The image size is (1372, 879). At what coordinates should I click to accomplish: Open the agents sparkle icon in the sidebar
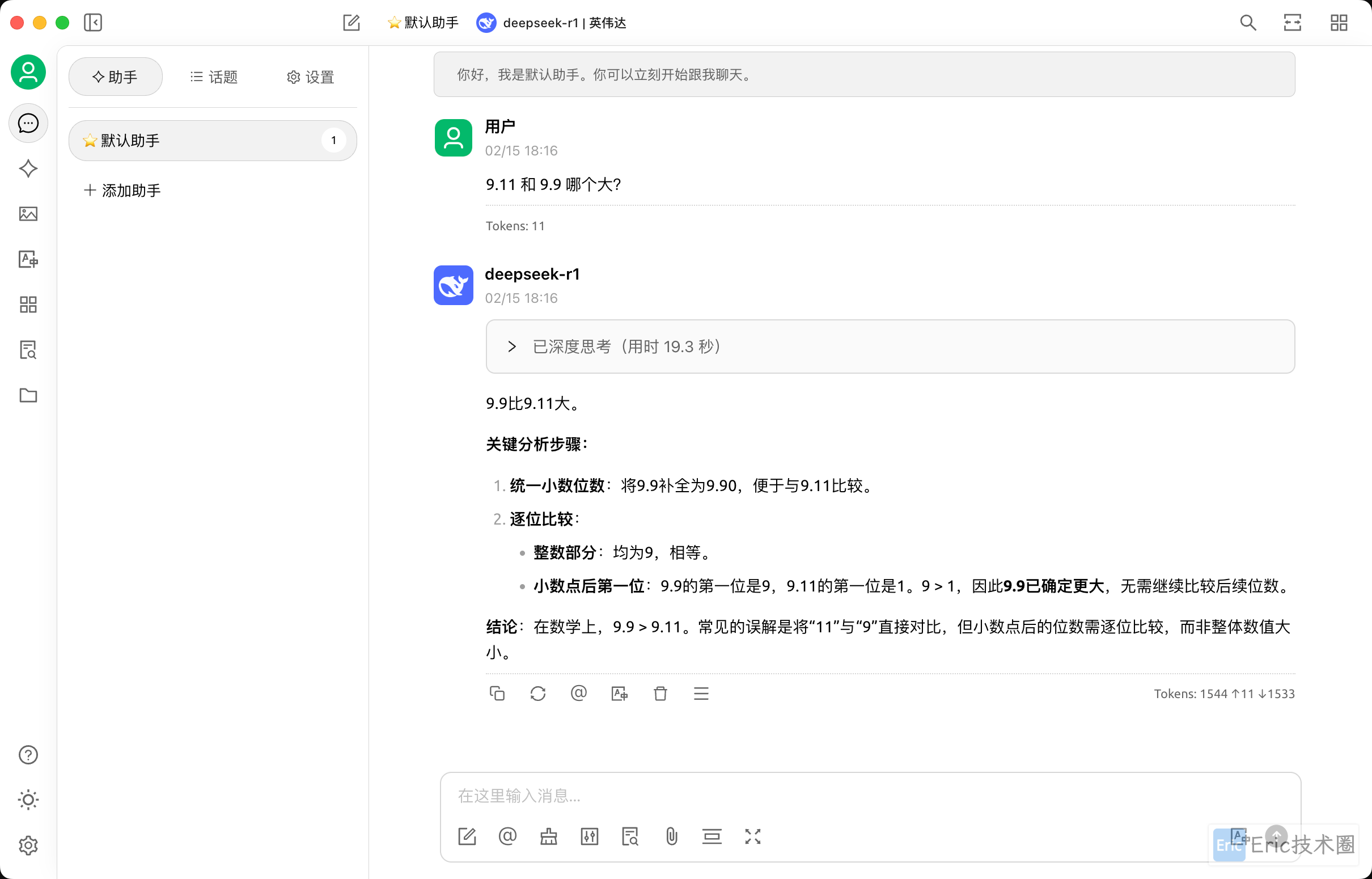28,168
